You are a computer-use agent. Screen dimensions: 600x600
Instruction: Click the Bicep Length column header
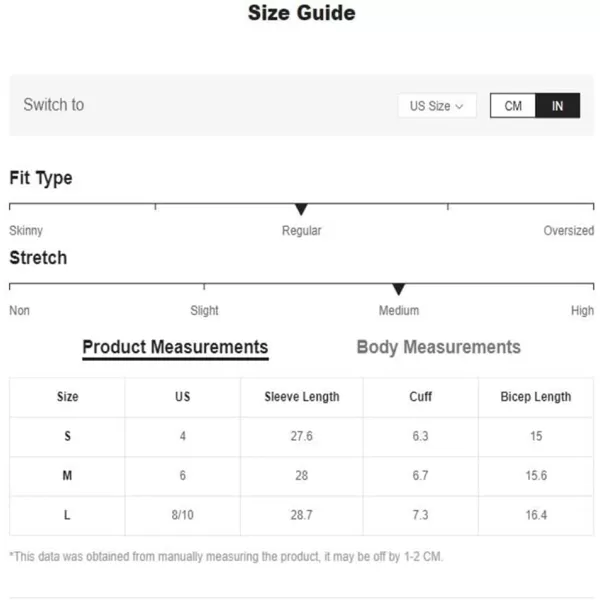click(536, 397)
